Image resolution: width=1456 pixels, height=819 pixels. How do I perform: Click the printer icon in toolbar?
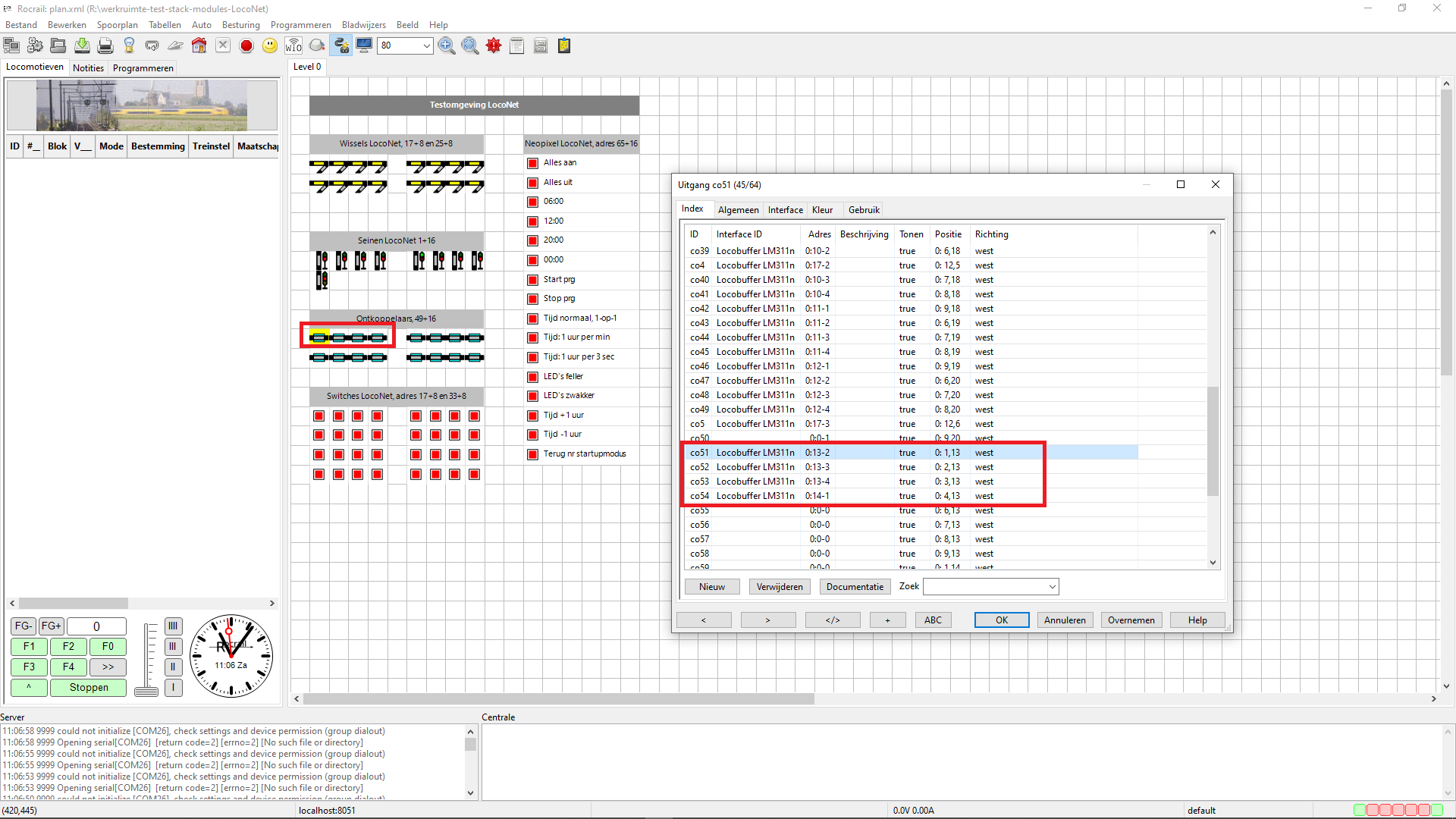(105, 46)
